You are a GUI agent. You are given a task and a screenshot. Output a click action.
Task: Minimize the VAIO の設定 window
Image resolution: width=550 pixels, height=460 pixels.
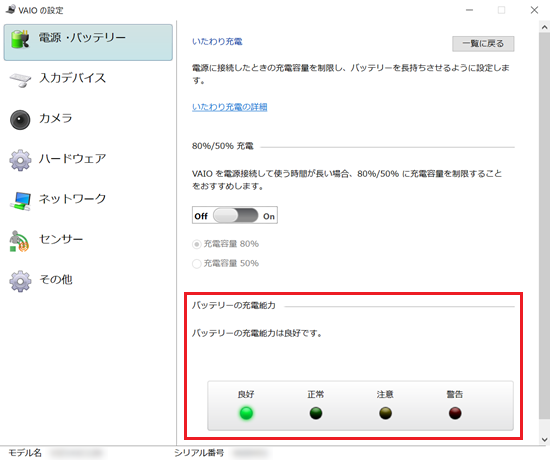469,10
